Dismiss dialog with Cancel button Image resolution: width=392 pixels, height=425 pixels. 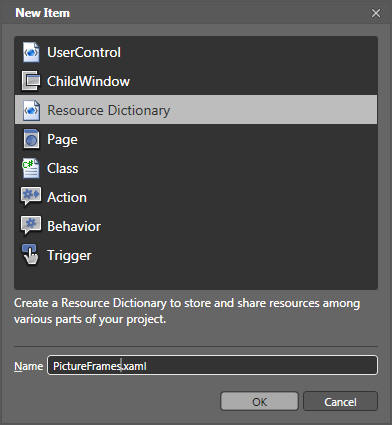(x=340, y=401)
